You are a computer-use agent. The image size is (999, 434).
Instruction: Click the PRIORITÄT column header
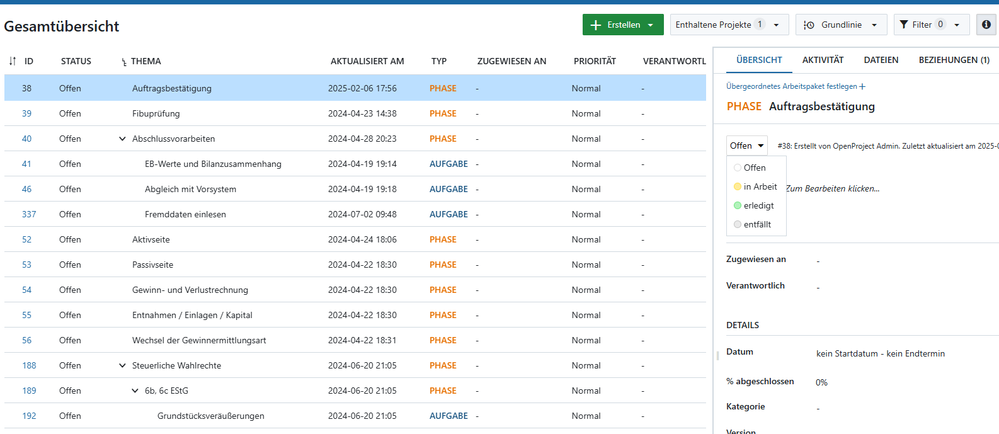[594, 62]
